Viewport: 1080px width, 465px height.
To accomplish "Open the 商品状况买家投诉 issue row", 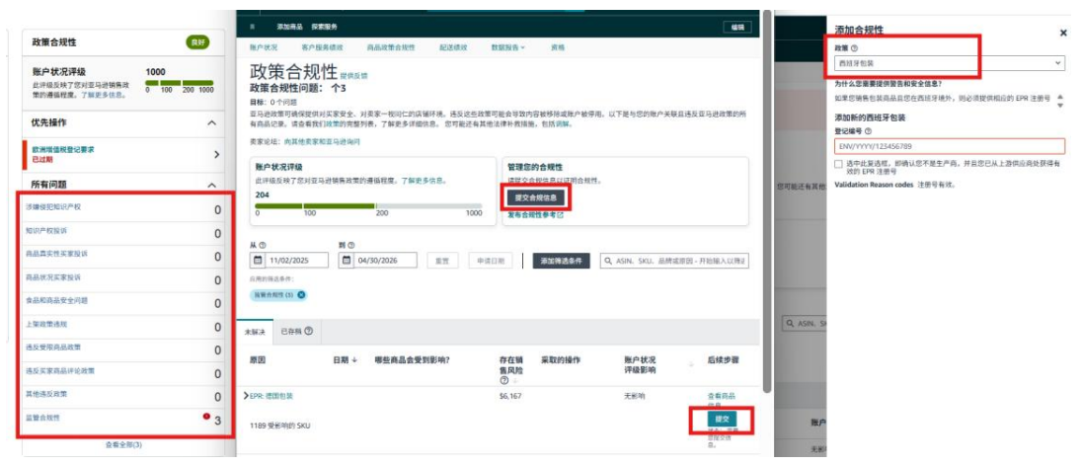I will 123,278.
